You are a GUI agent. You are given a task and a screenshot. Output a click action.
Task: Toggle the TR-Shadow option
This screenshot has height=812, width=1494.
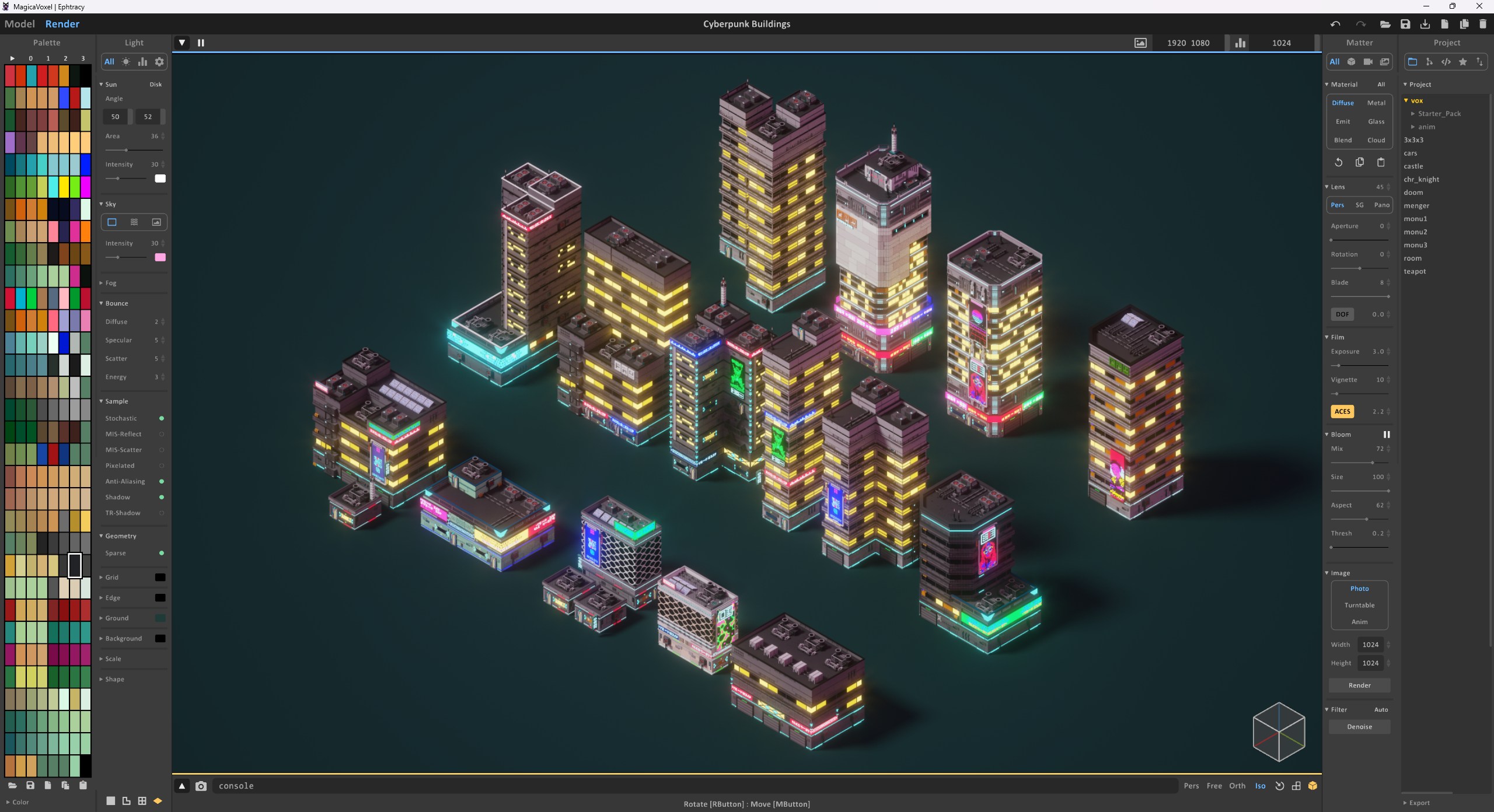[x=162, y=513]
